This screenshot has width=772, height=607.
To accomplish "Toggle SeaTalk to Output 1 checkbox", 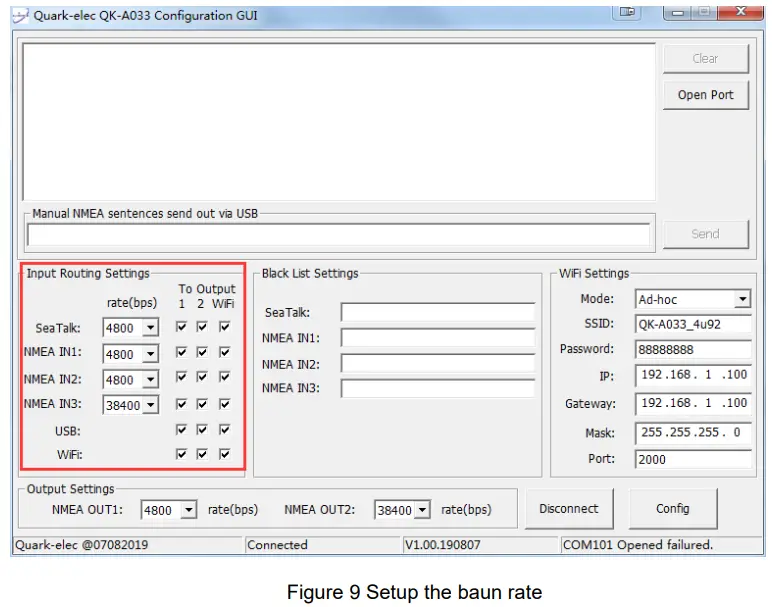I will (181, 326).
